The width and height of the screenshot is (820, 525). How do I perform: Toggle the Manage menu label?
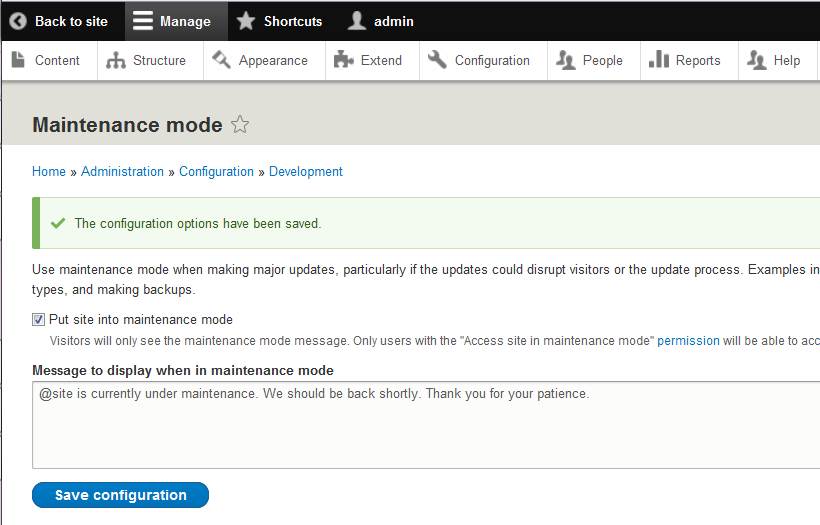pyautogui.click(x=185, y=21)
